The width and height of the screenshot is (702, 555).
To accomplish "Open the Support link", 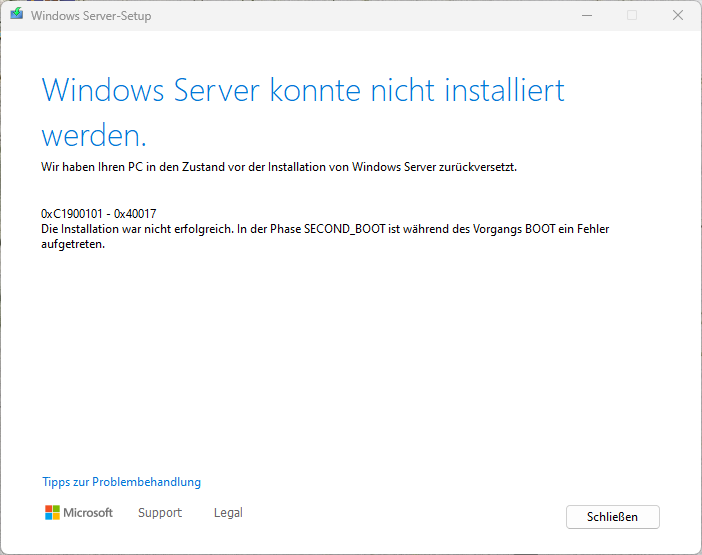I will [x=160, y=512].
